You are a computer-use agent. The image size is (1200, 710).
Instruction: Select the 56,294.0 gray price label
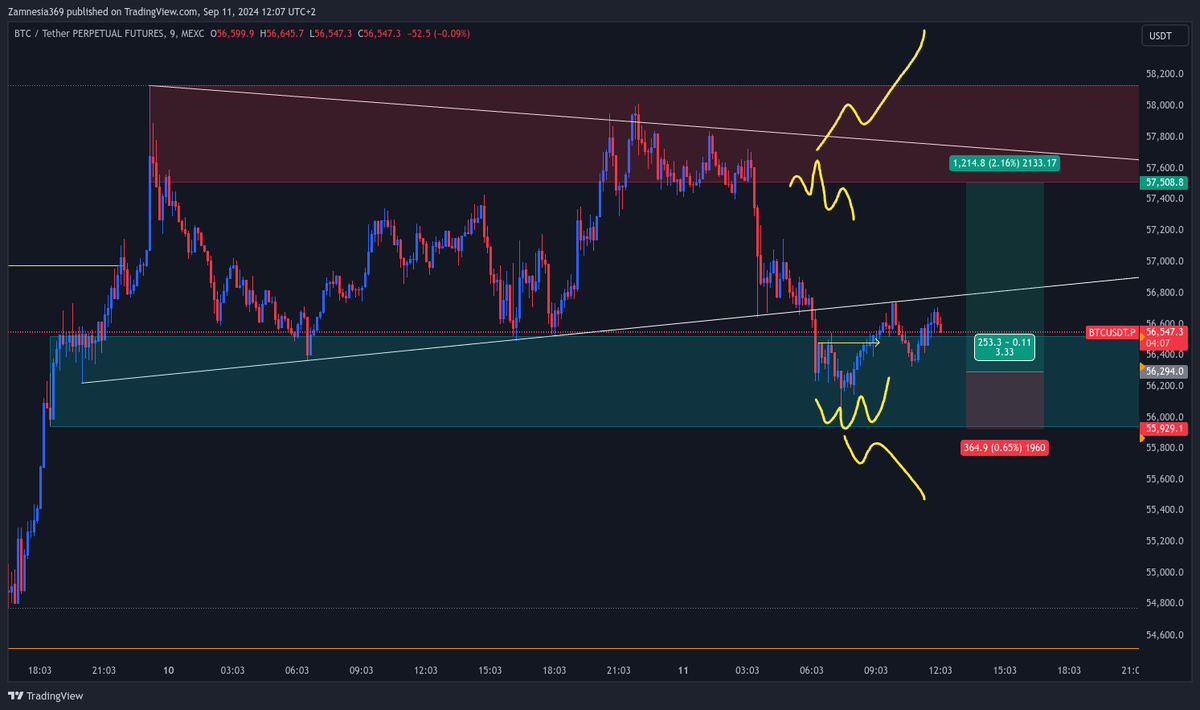coord(1166,371)
